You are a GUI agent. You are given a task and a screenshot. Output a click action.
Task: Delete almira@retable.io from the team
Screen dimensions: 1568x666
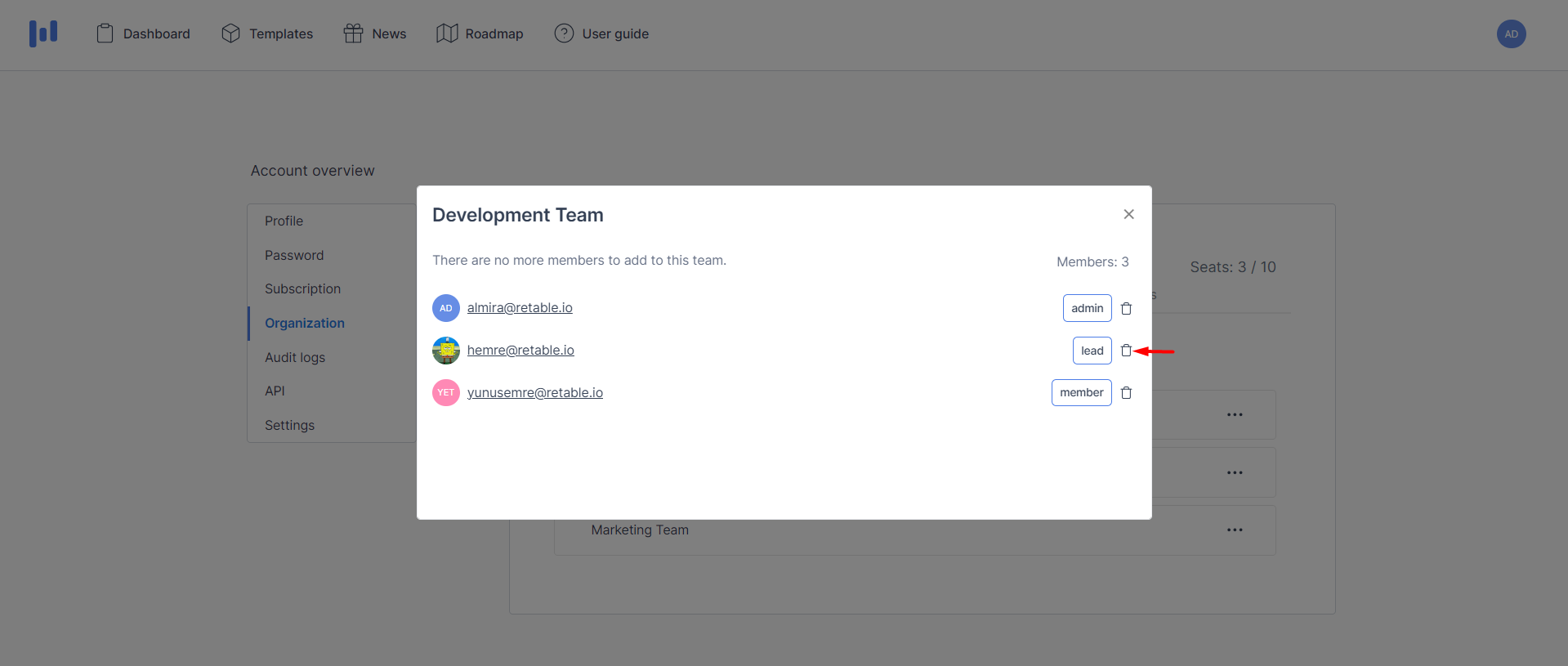click(x=1126, y=308)
